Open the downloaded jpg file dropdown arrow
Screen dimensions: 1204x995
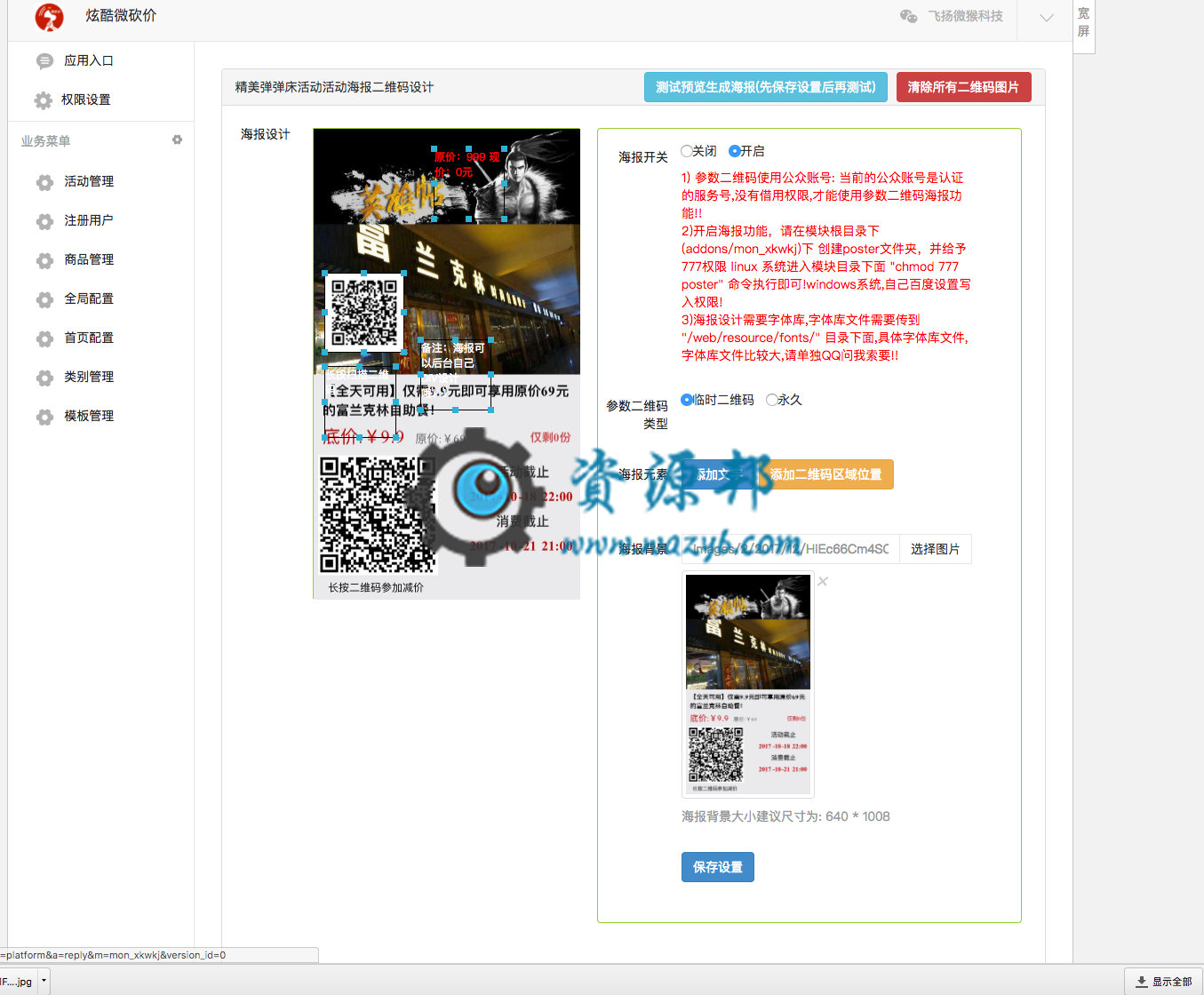44,982
